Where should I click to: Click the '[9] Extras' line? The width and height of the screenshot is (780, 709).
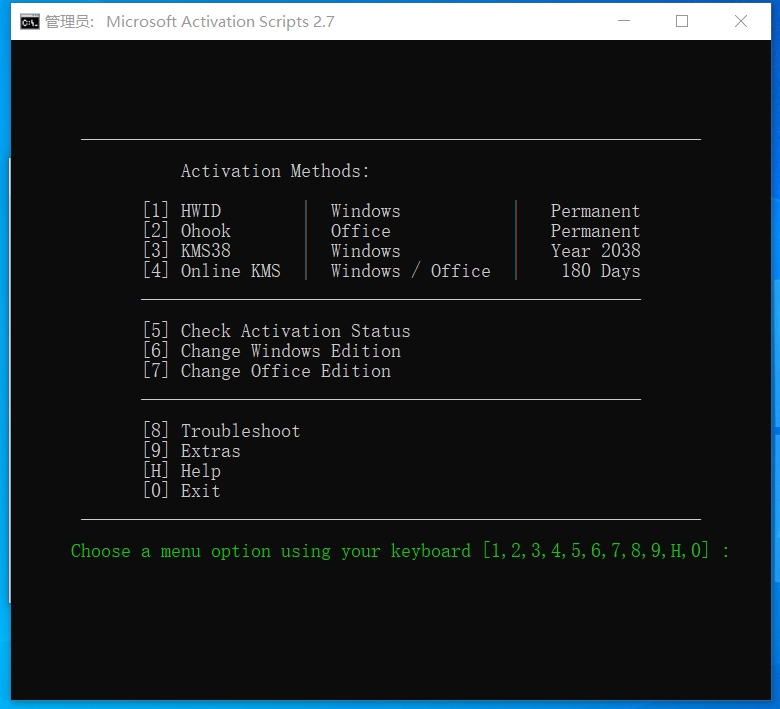coord(192,451)
